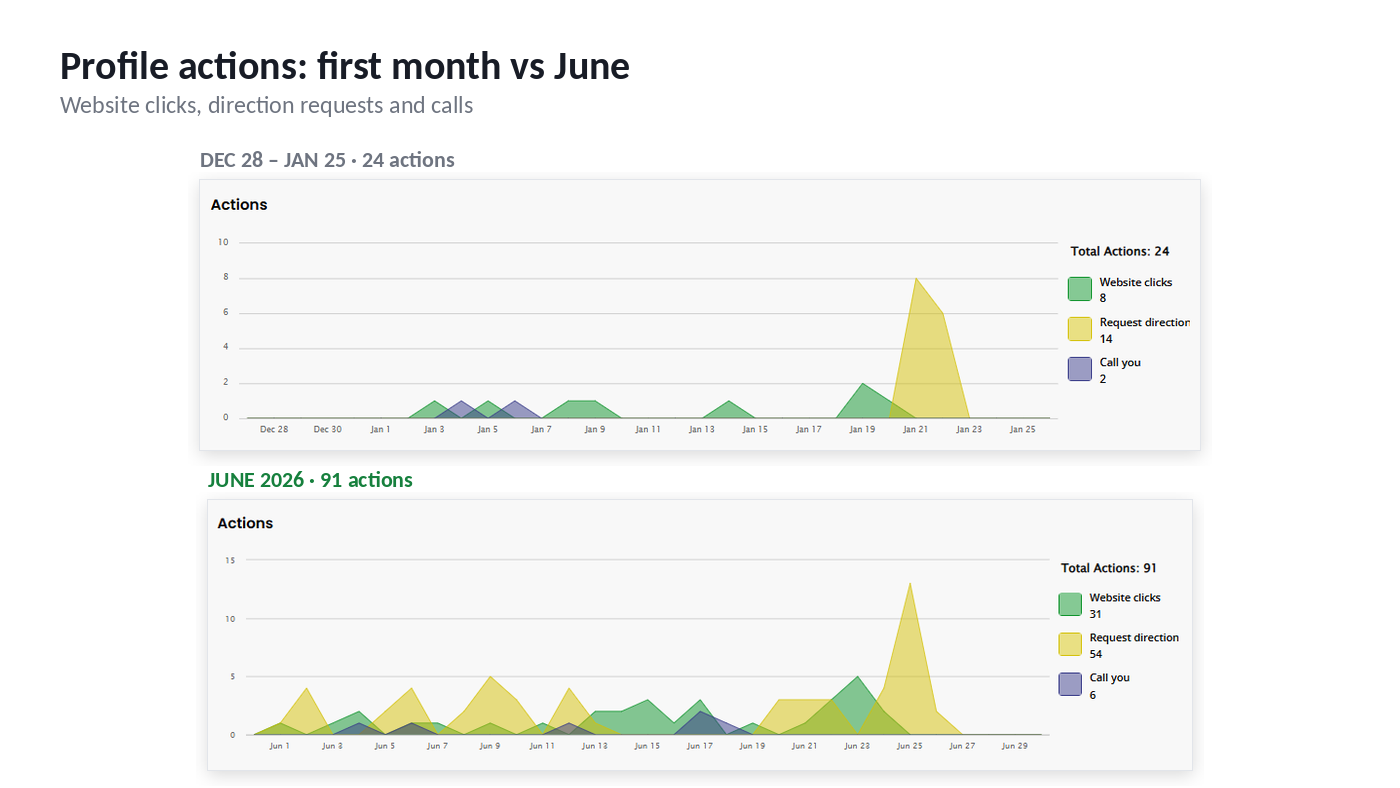The height and width of the screenshot is (788, 1400).
Task: Click the slide title 'Profile actions: first month vs June'
Action: tap(345, 66)
